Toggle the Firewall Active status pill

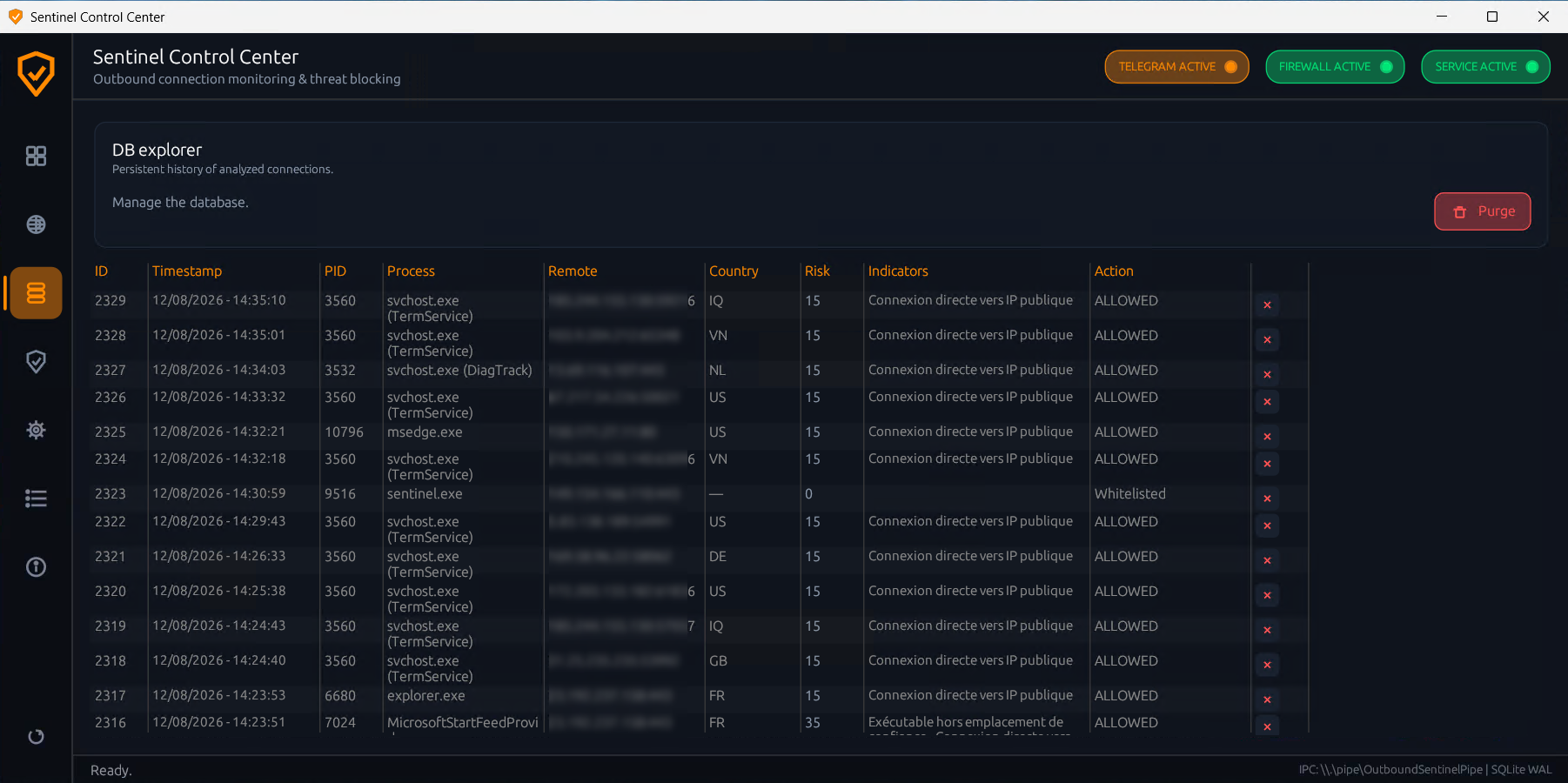[x=1335, y=67]
